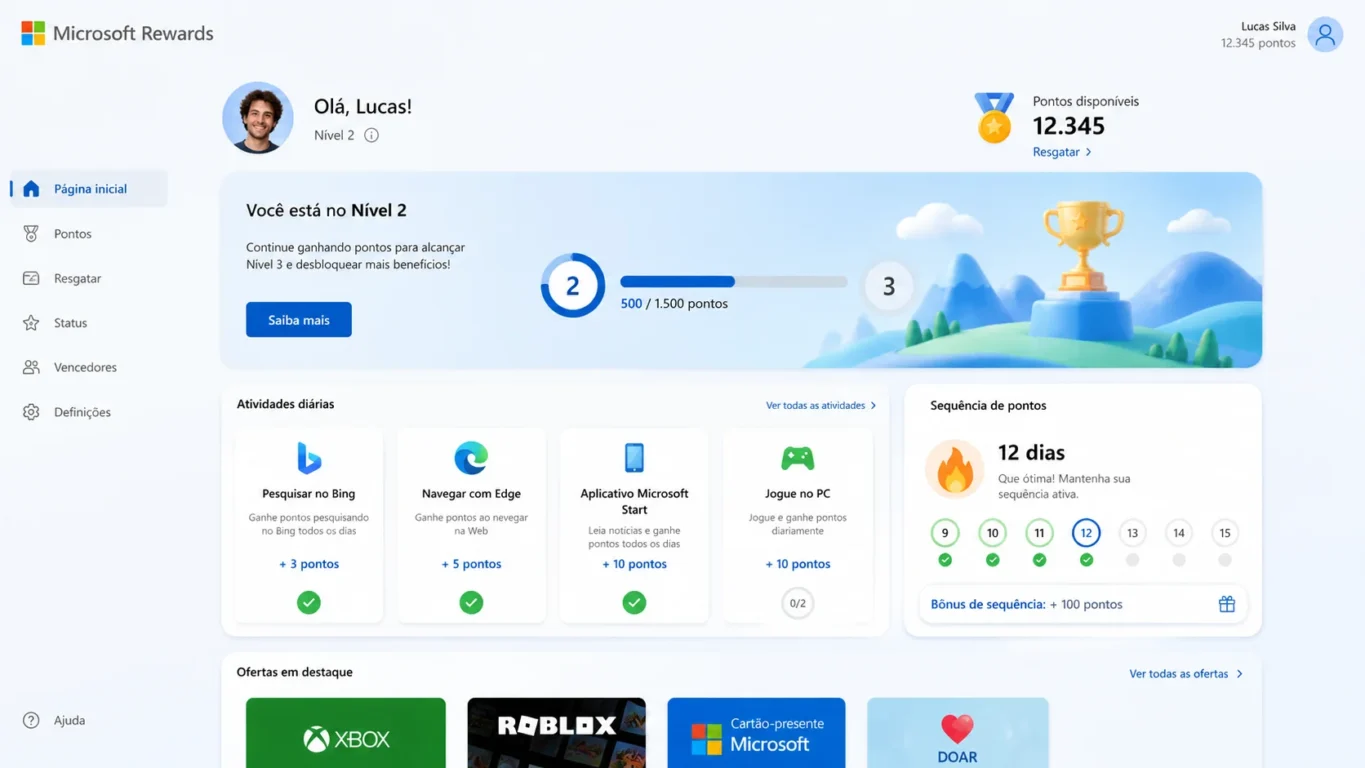Click the gold medal points icon
This screenshot has width=1365, height=768.
[x=994, y=118]
